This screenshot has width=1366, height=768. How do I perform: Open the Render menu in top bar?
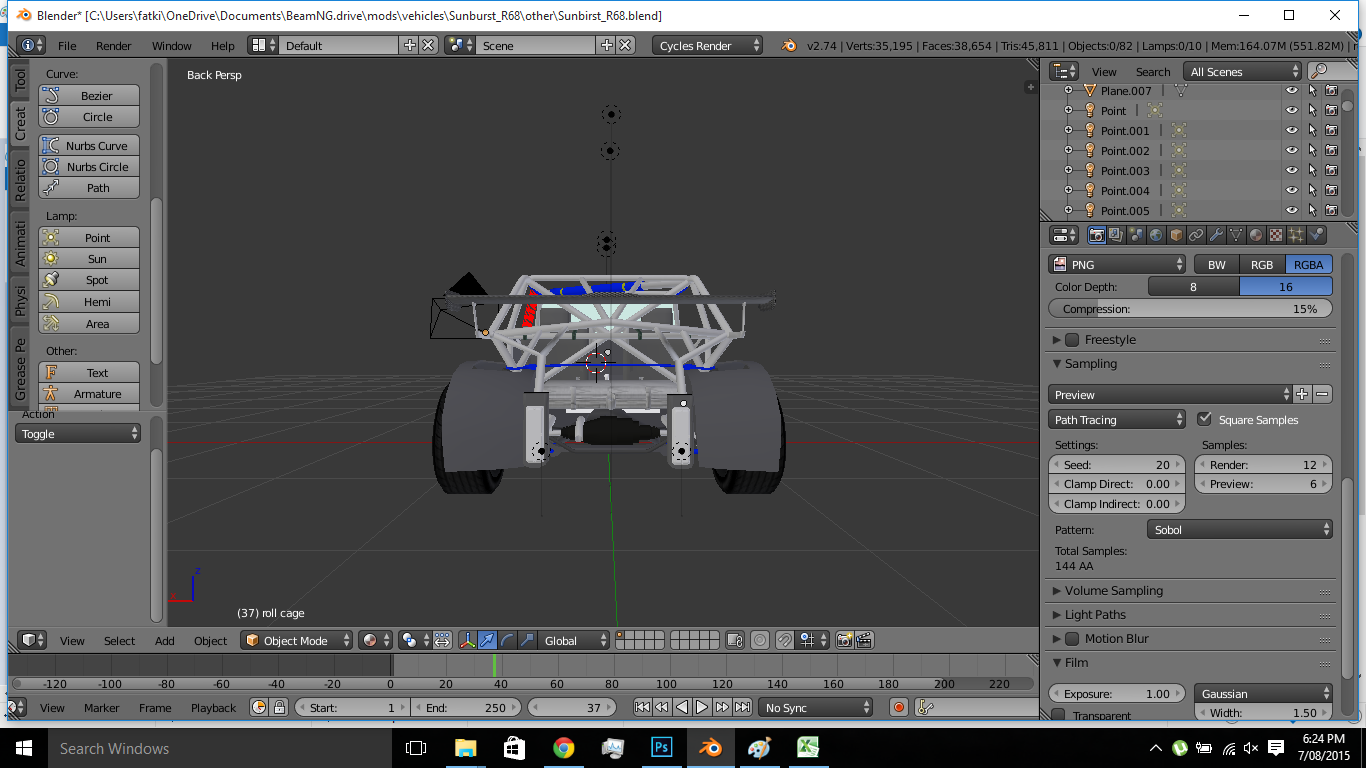coord(113,46)
